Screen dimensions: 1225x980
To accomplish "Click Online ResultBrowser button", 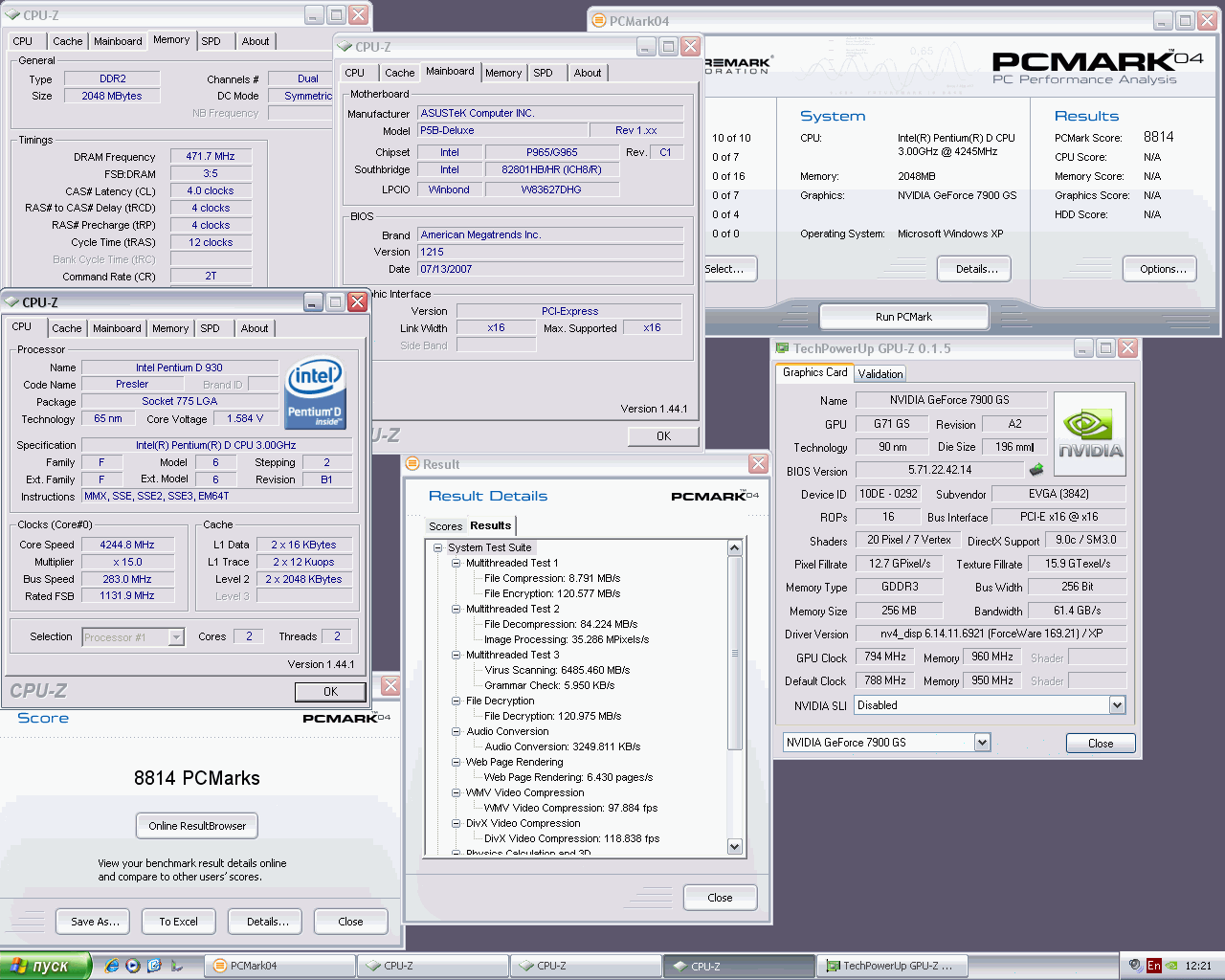I will pos(197,826).
